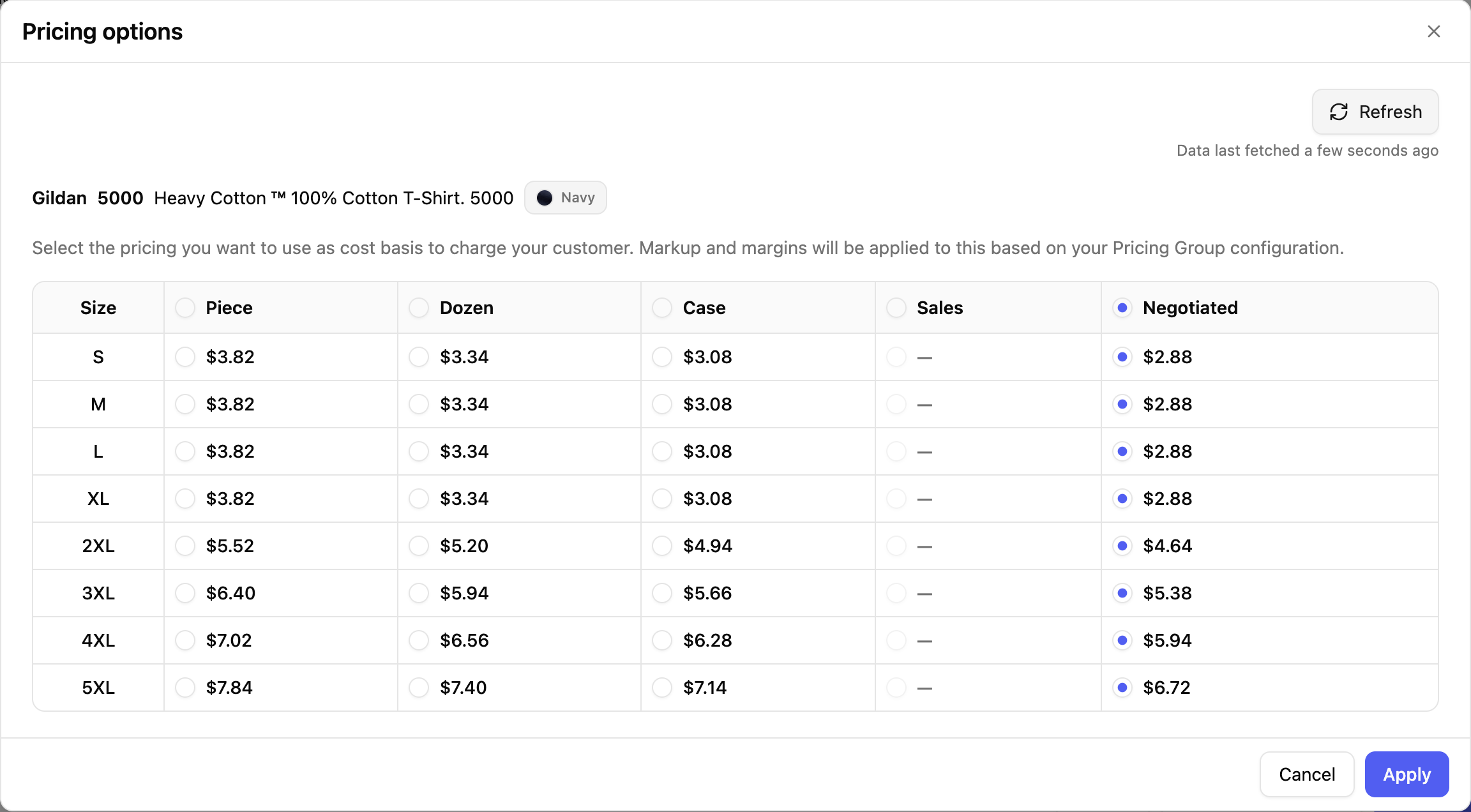The image size is (1471, 812).
Task: Choose Piece price $7.02 for 4XL
Action: [185, 640]
